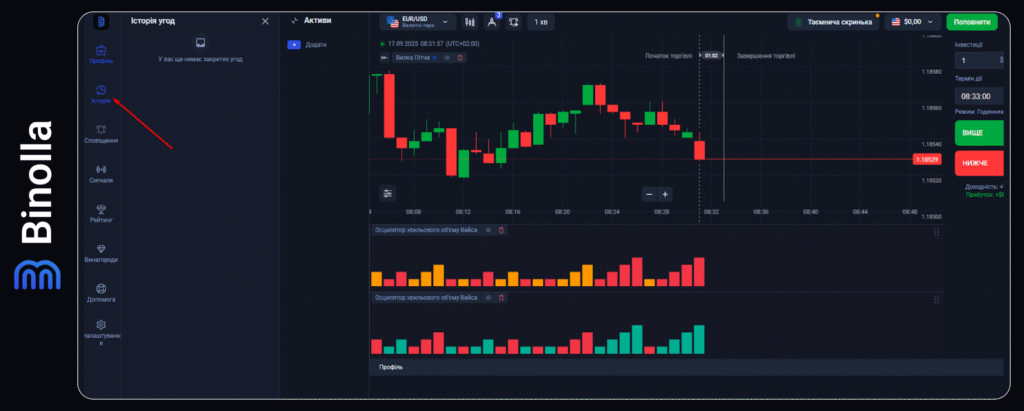This screenshot has width=1024, height=411.
Task: Expand the EUR/USD asset dropdown
Action: pos(417,21)
